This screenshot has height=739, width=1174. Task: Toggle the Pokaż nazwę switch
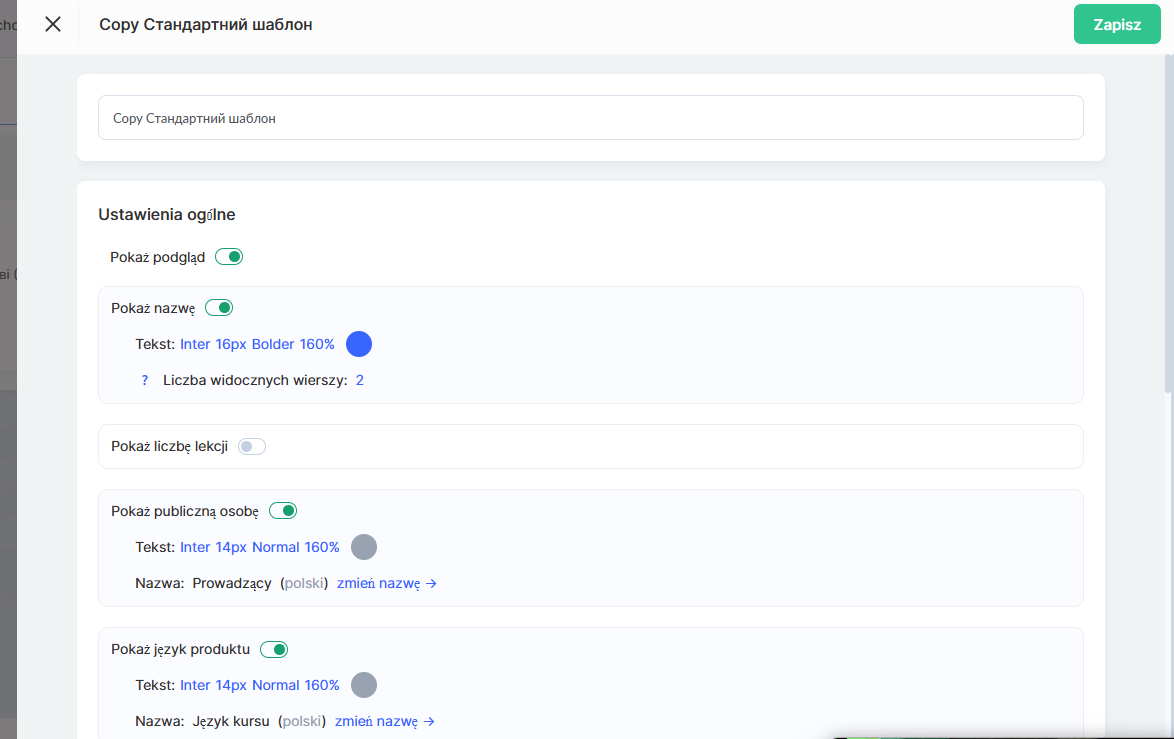[219, 308]
